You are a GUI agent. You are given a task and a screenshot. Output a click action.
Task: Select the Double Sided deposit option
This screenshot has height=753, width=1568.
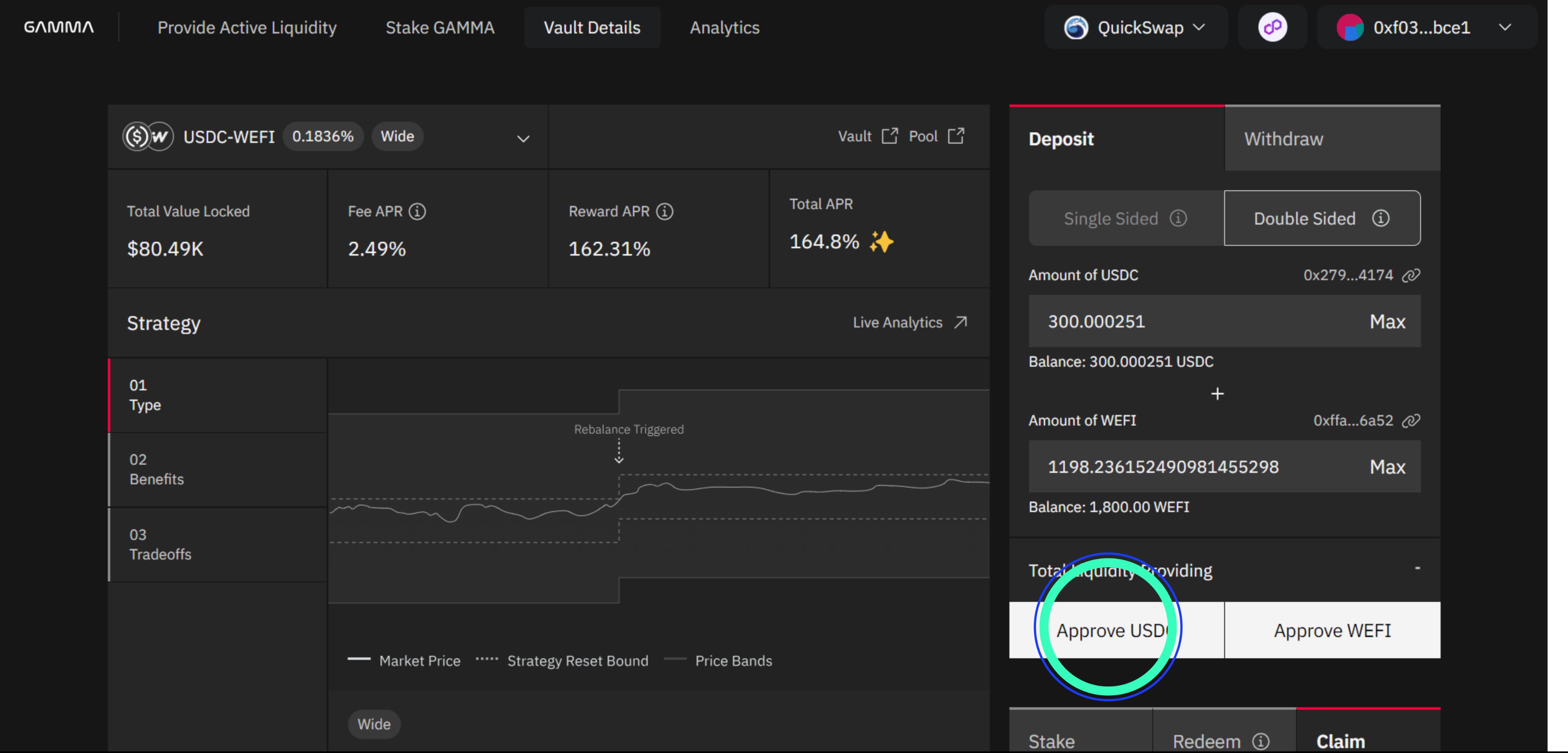[x=1322, y=219]
